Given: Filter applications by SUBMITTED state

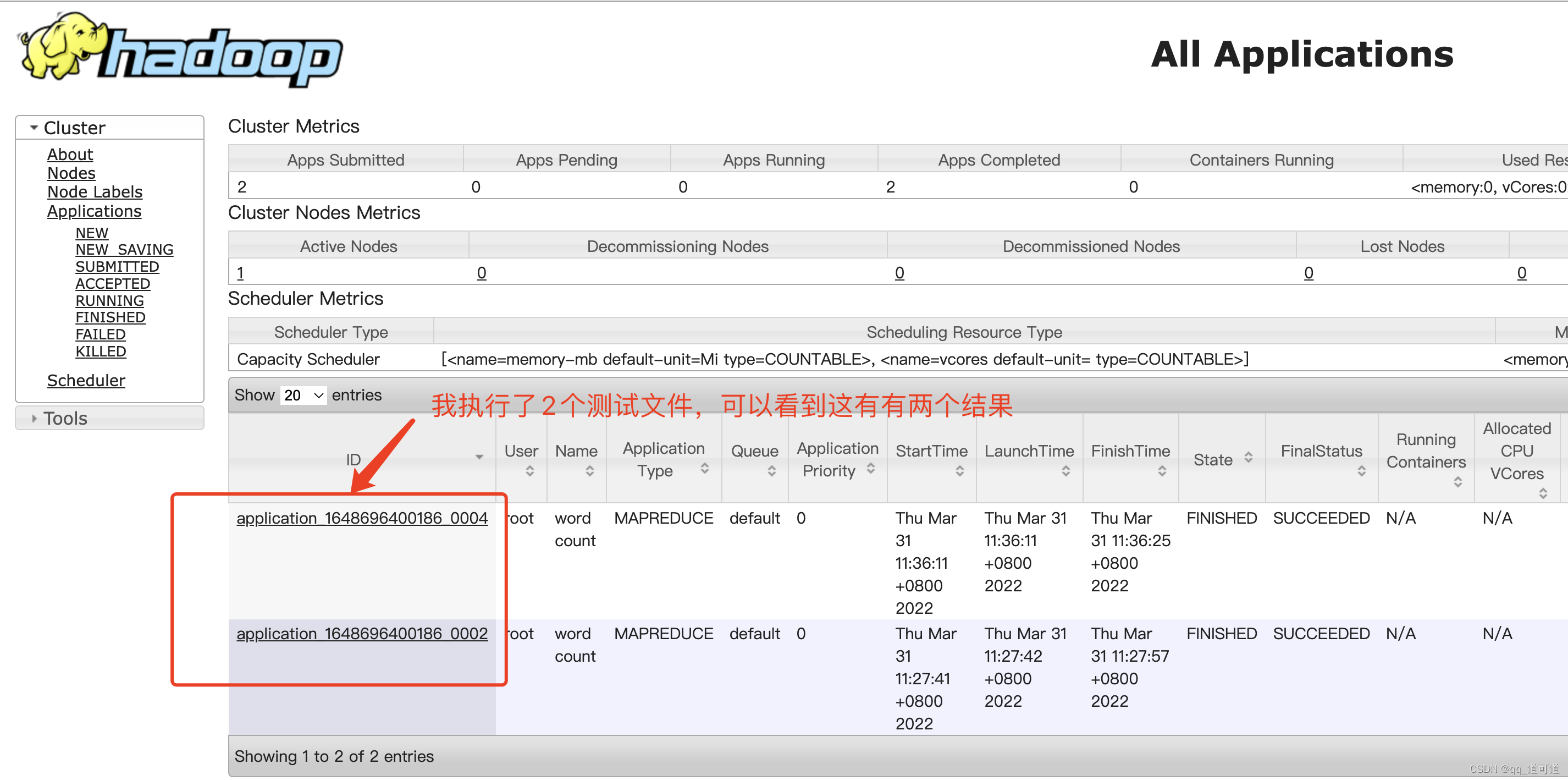Looking at the screenshot, I should (x=117, y=267).
